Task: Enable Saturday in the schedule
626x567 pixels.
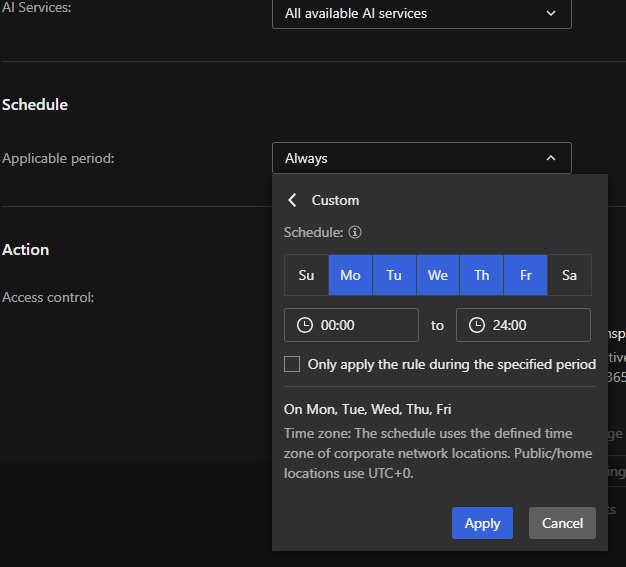Action: coord(569,275)
